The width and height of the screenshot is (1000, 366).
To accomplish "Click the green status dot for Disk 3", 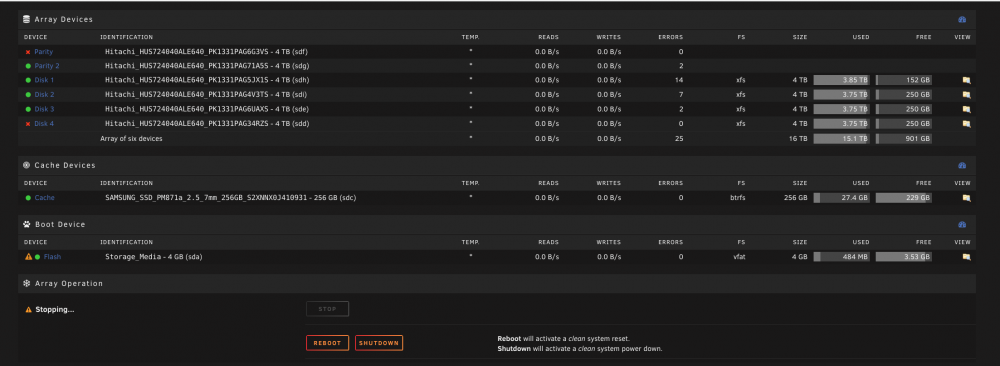I will pyautogui.click(x=27, y=109).
